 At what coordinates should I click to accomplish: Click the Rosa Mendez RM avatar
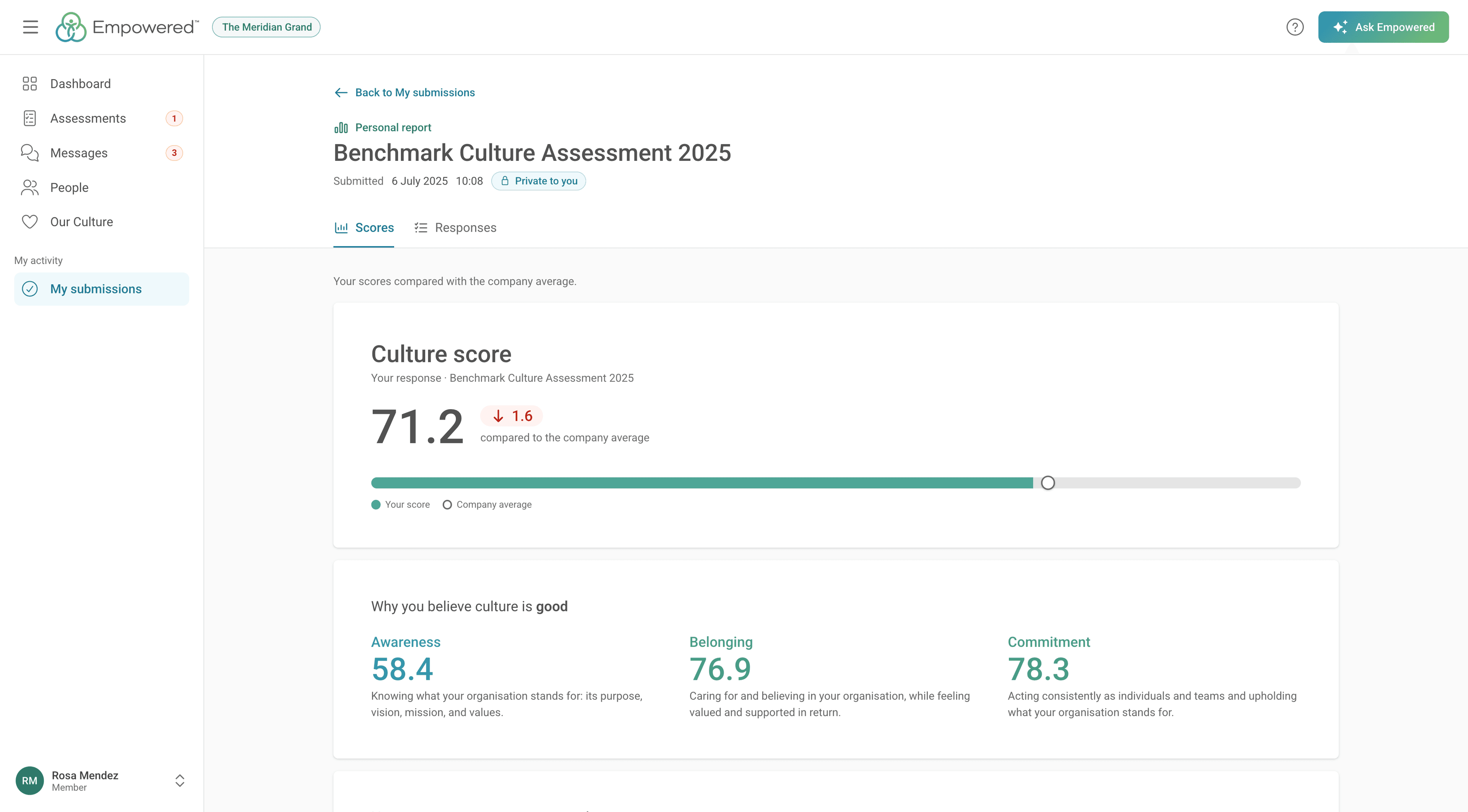30,780
